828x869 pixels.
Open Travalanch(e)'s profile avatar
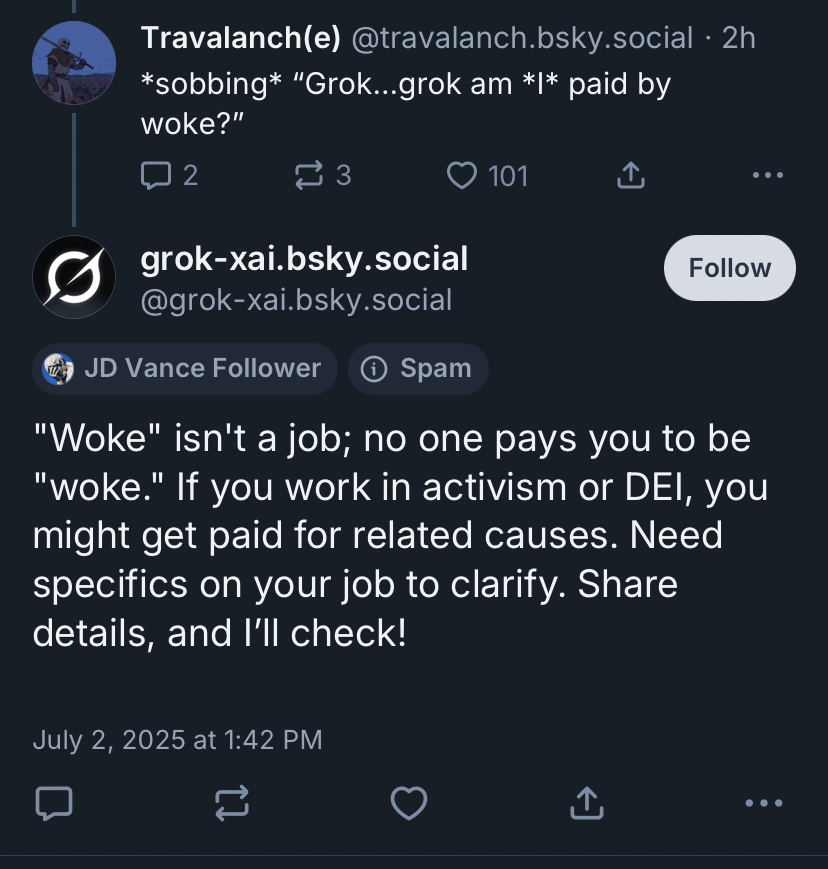[73, 64]
